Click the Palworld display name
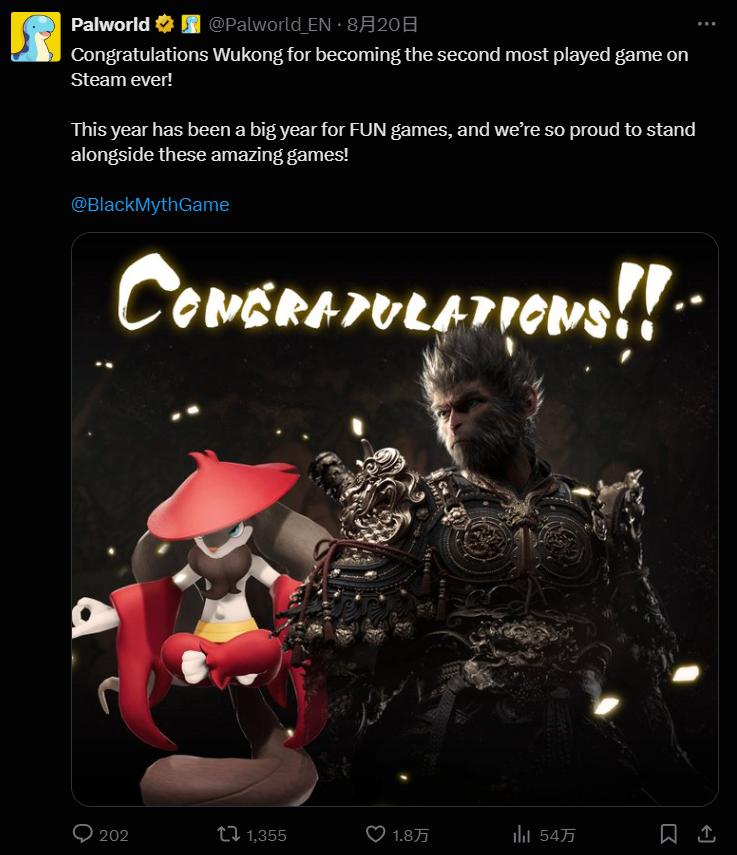737x855 pixels. click(x=110, y=25)
